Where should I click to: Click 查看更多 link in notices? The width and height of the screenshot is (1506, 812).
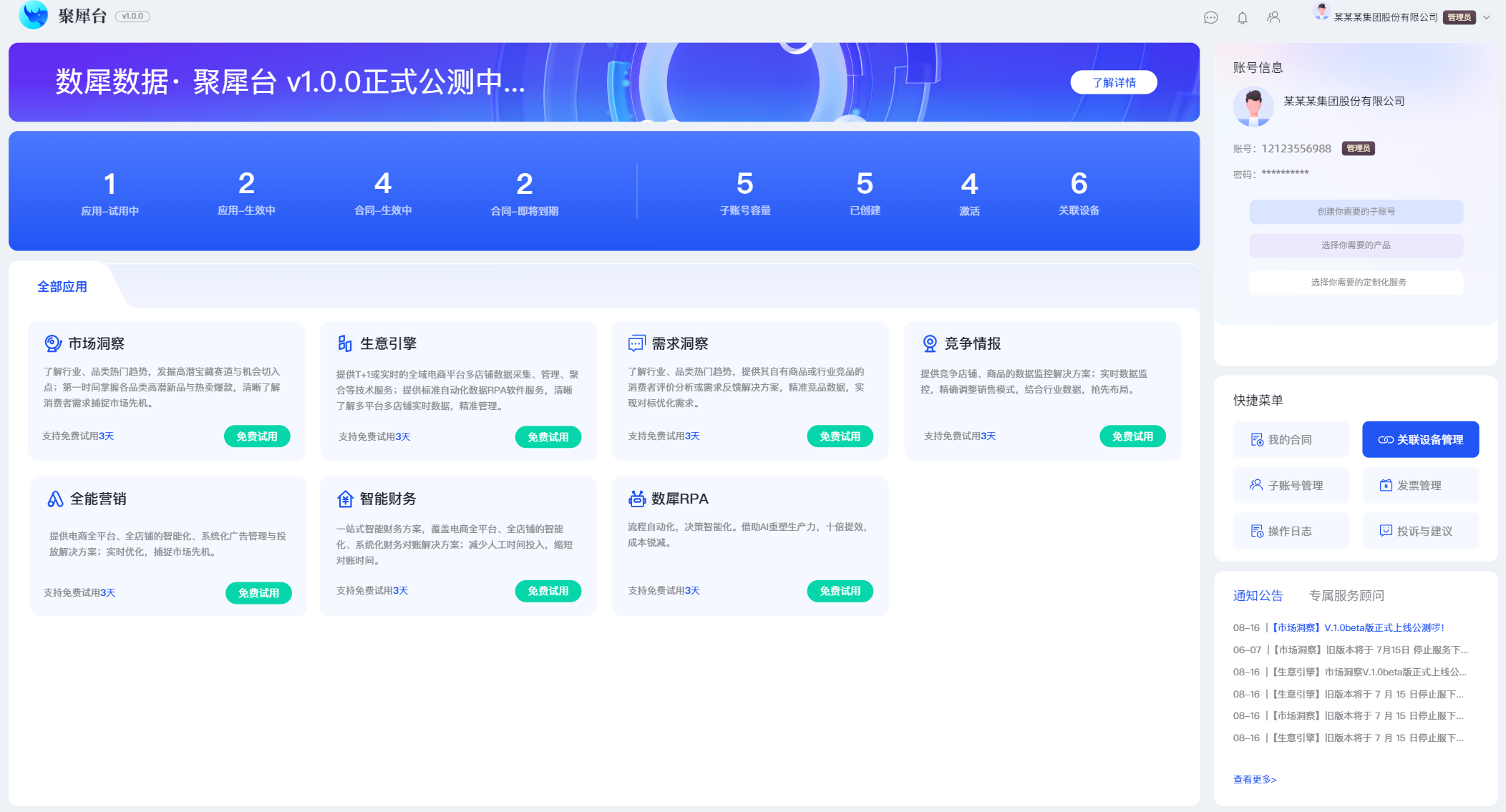(x=1254, y=779)
